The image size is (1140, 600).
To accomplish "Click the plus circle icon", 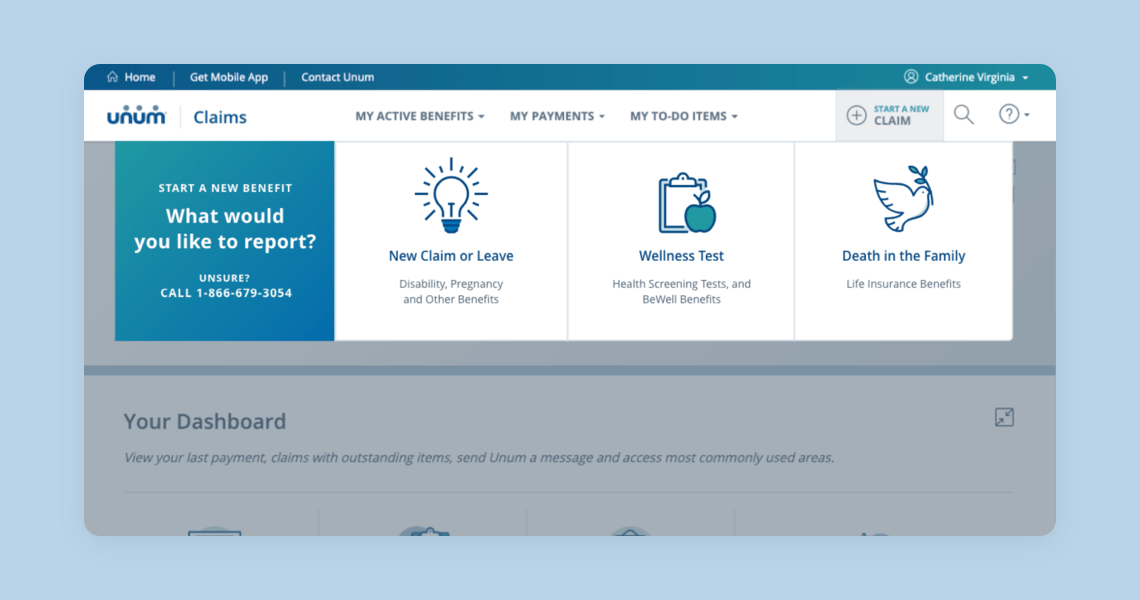I will 856,115.
